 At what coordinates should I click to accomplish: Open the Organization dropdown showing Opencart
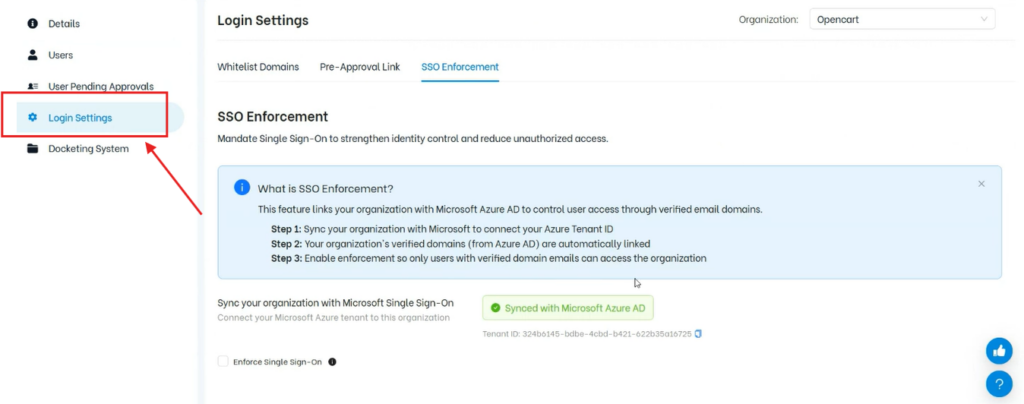pyautogui.click(x=900, y=19)
